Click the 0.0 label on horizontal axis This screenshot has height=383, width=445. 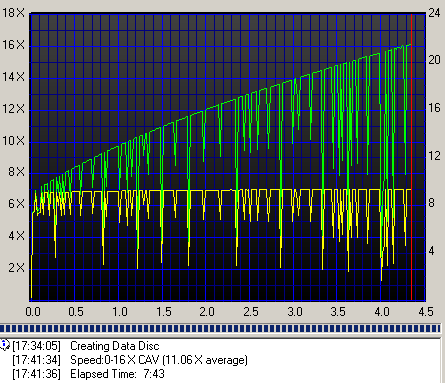(x=33, y=312)
